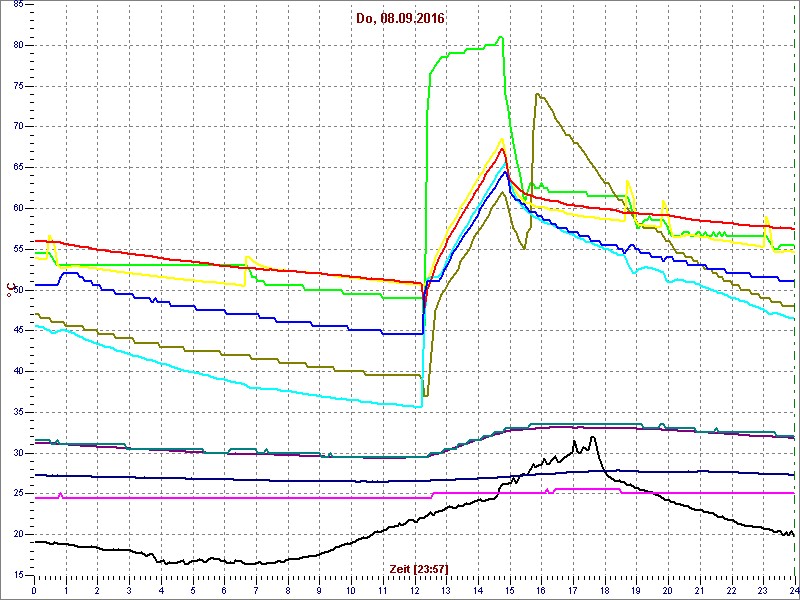Image resolution: width=800 pixels, height=600 pixels.
Task: Click the yellow spike near hour 19
Action: tap(628, 182)
